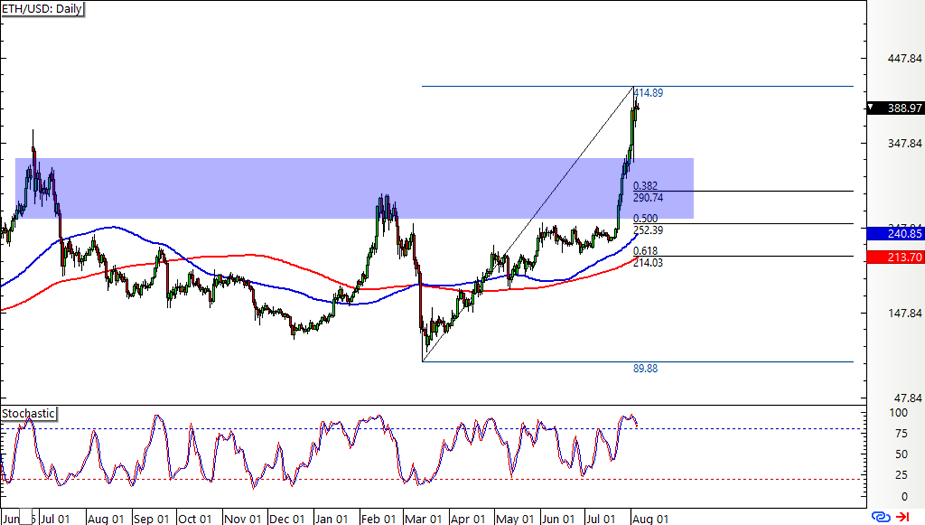Click the 290.74 Fibonacci price label
The width and height of the screenshot is (925, 525).
(x=648, y=198)
